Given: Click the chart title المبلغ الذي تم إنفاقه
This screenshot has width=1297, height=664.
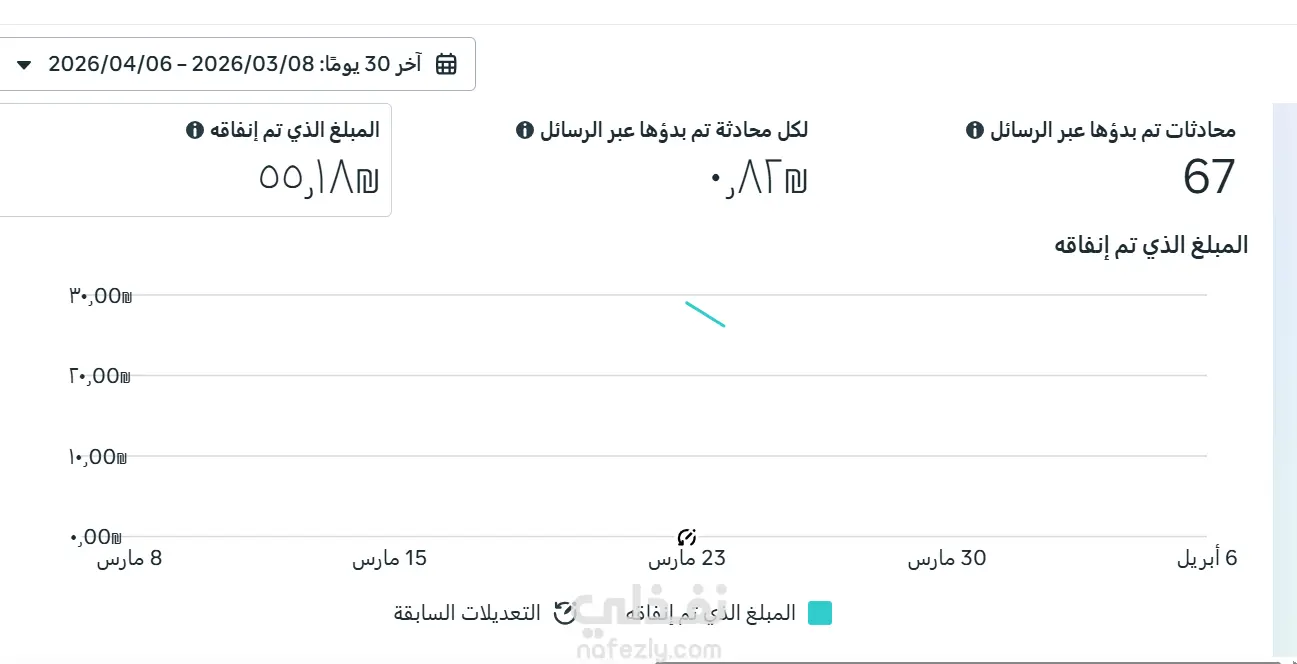Looking at the screenshot, I should (x=1151, y=245).
